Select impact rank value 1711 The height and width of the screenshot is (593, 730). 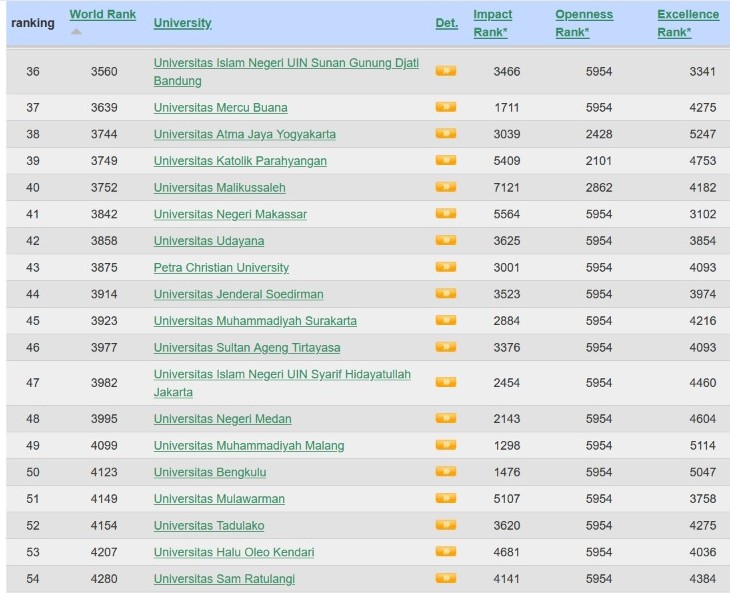pos(507,108)
